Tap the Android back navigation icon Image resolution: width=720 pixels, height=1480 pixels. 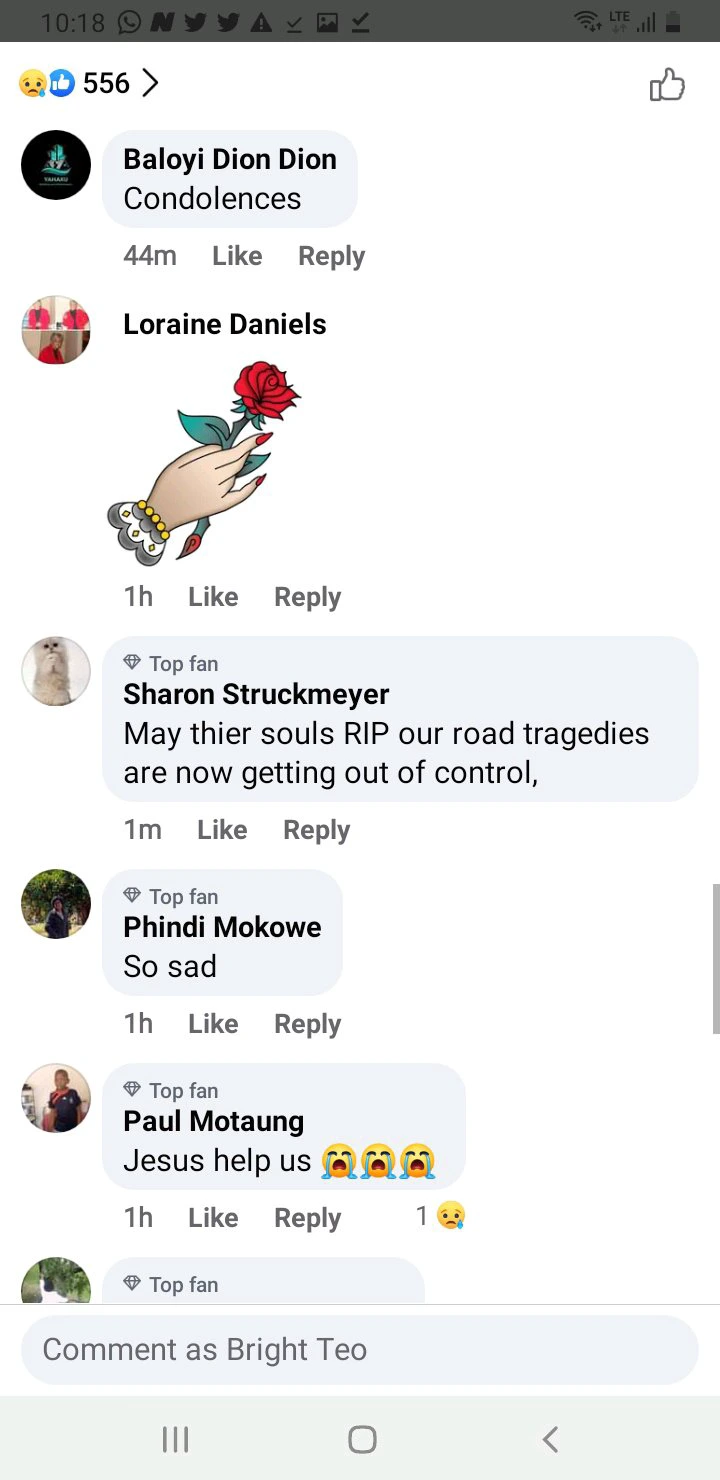click(x=549, y=1439)
